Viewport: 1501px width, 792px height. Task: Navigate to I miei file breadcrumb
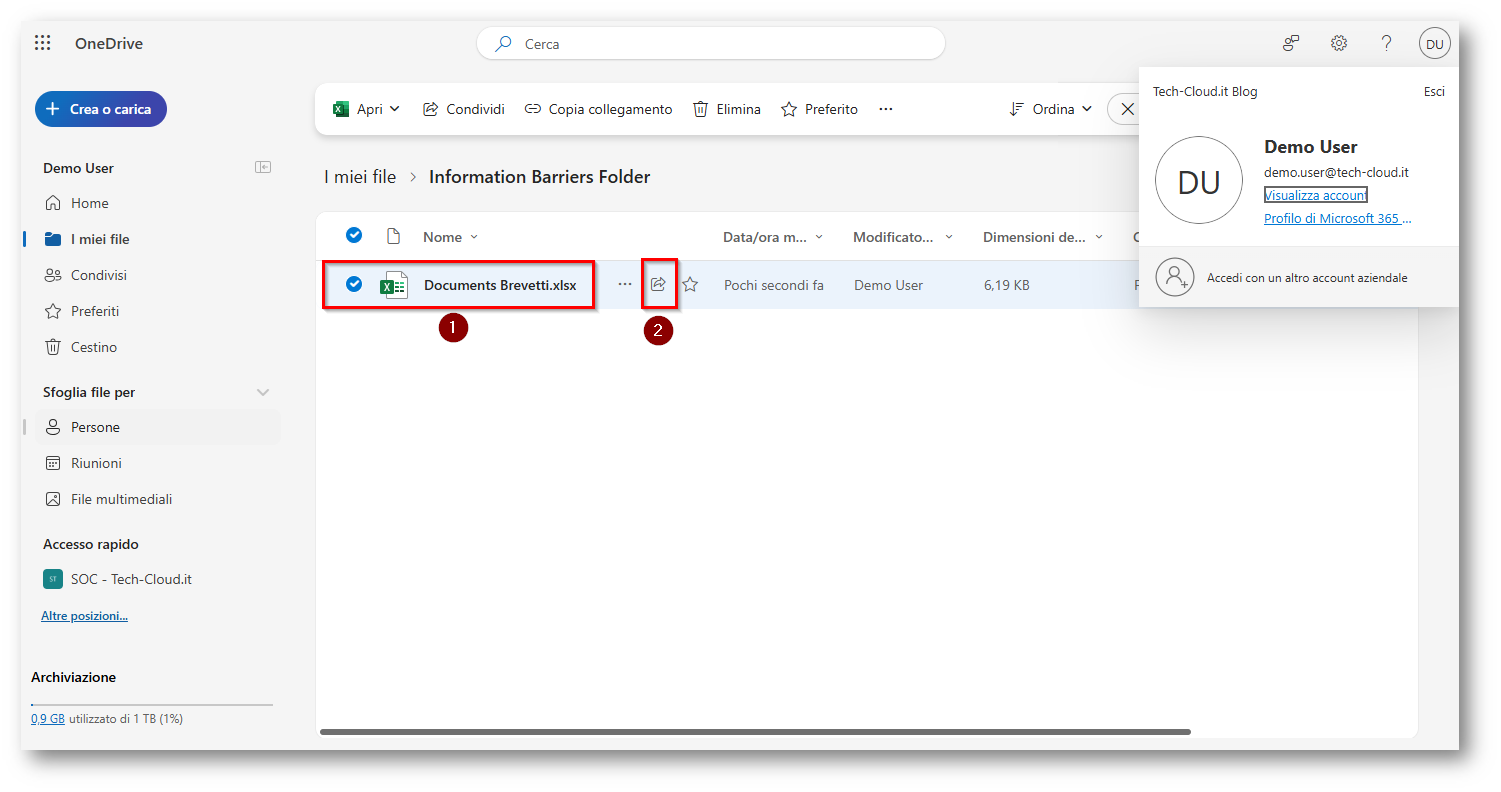coord(360,177)
